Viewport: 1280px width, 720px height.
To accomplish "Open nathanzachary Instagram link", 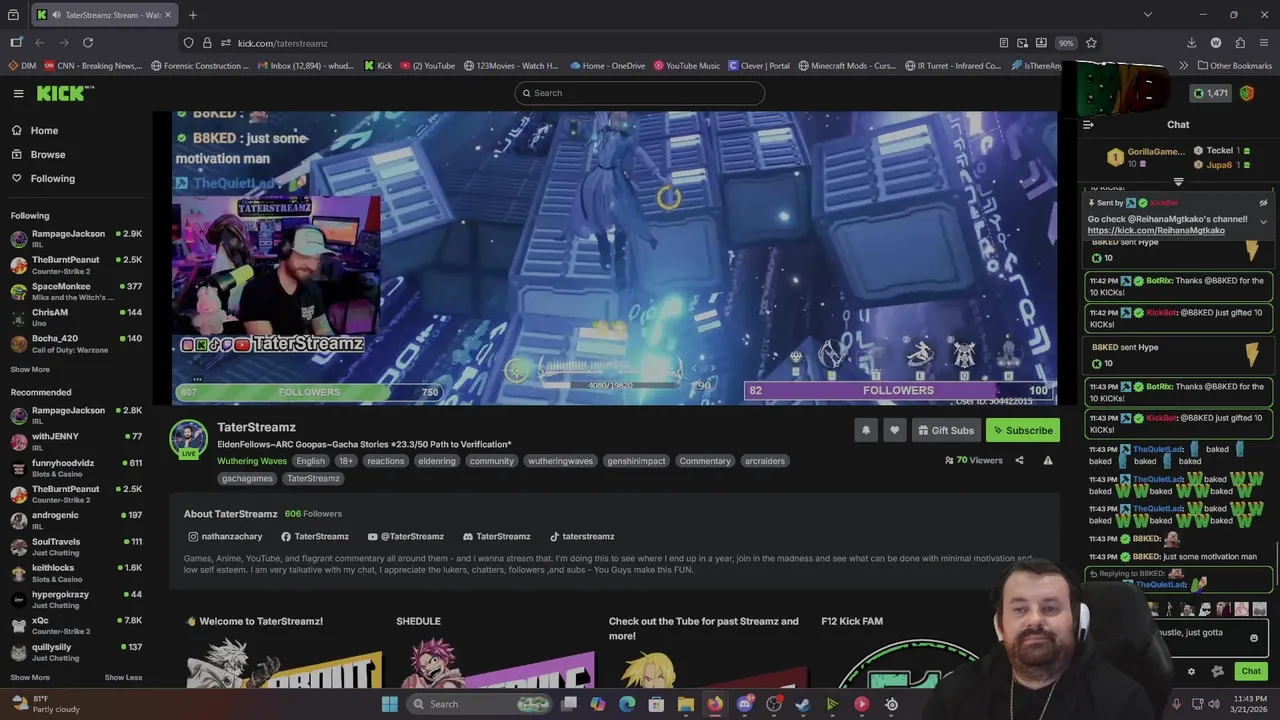I will (x=225, y=536).
